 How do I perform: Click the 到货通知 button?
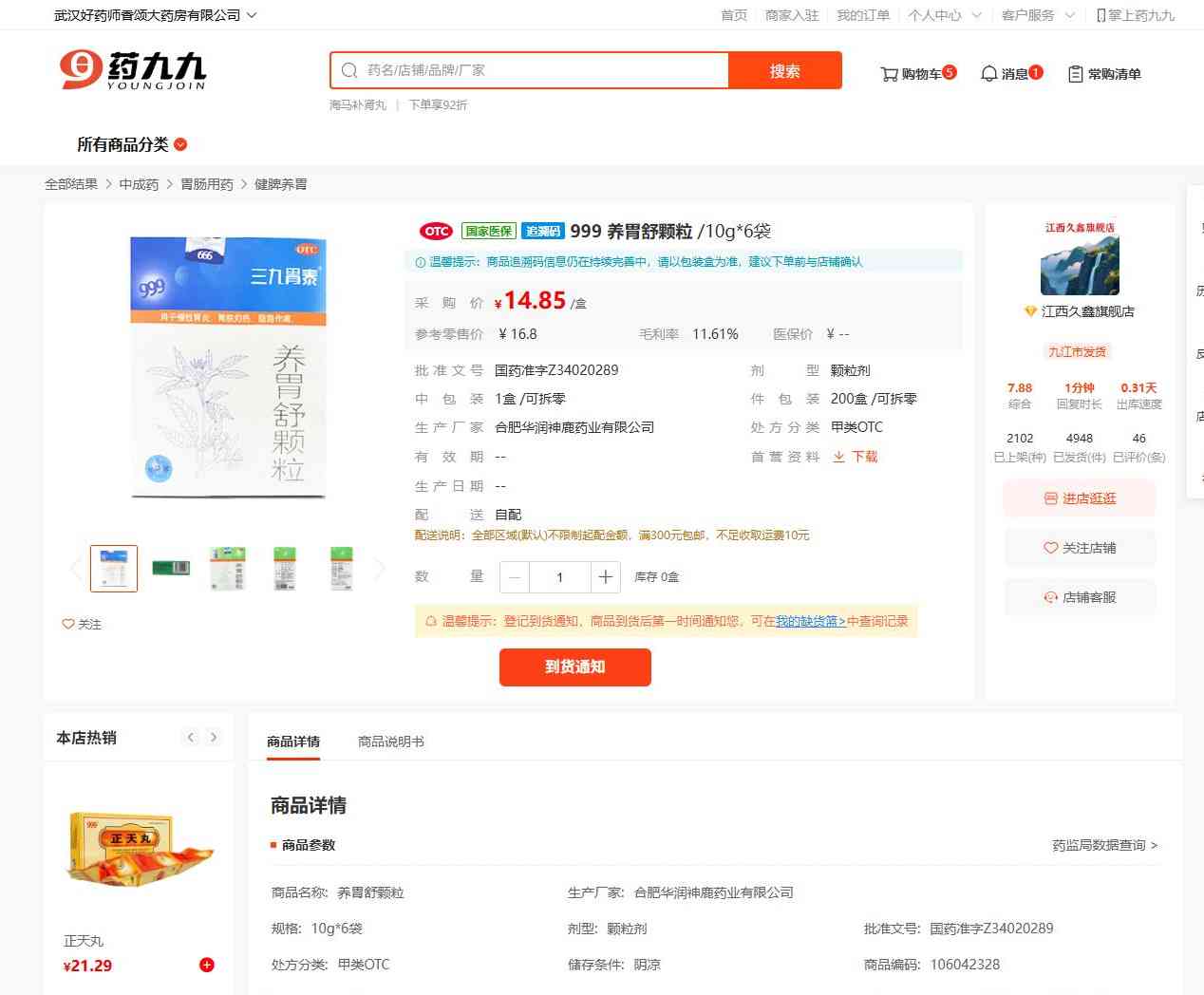[574, 666]
